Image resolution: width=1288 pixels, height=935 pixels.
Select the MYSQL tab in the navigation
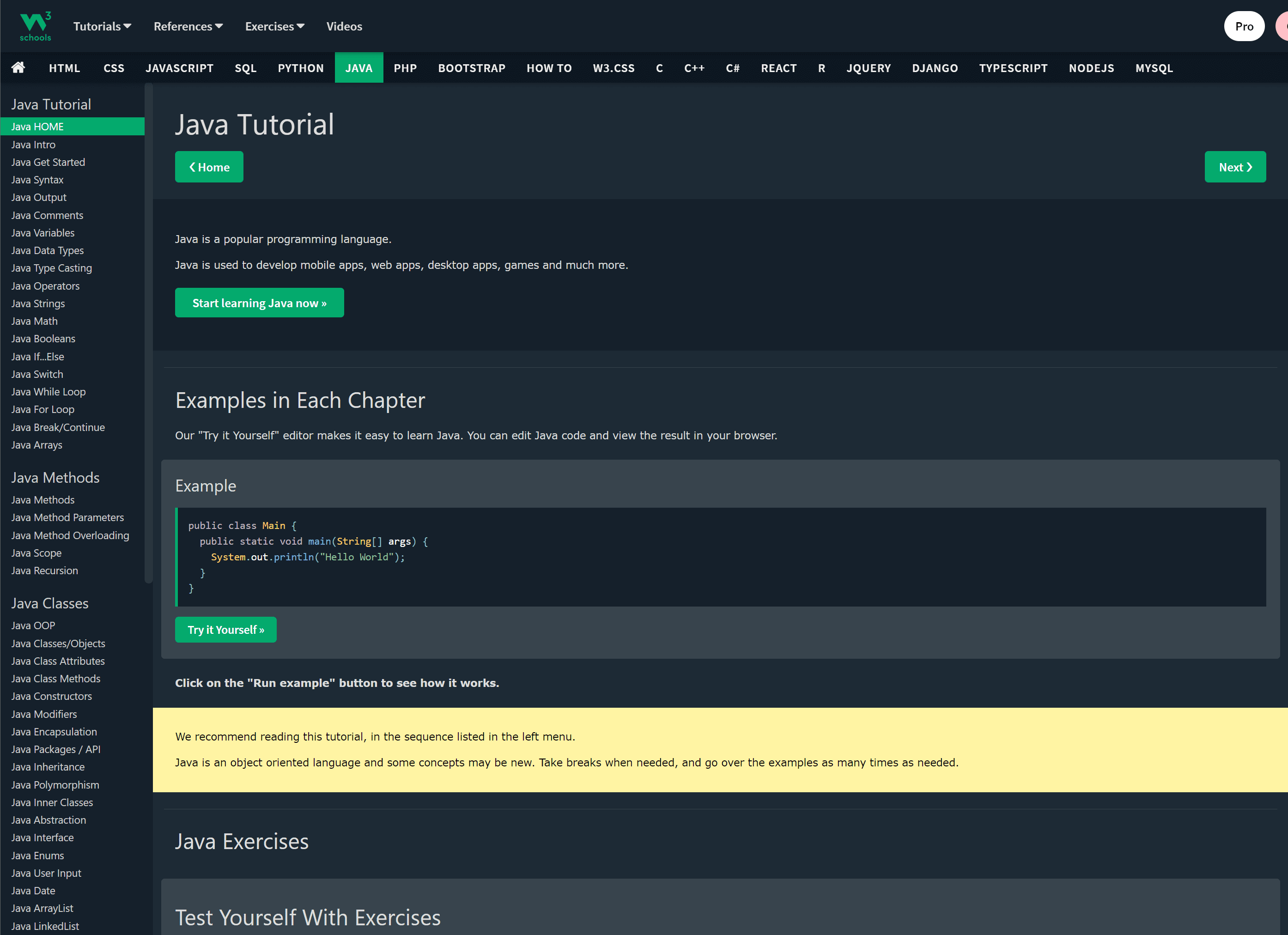point(1154,67)
